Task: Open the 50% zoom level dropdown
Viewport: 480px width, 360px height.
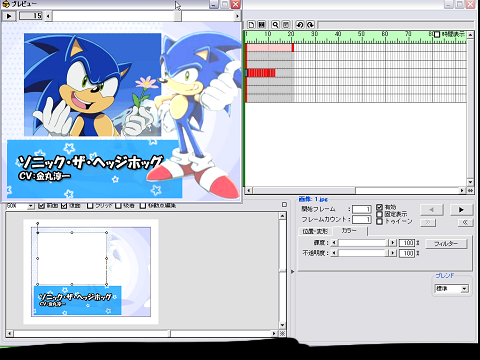Action: (x=30, y=206)
